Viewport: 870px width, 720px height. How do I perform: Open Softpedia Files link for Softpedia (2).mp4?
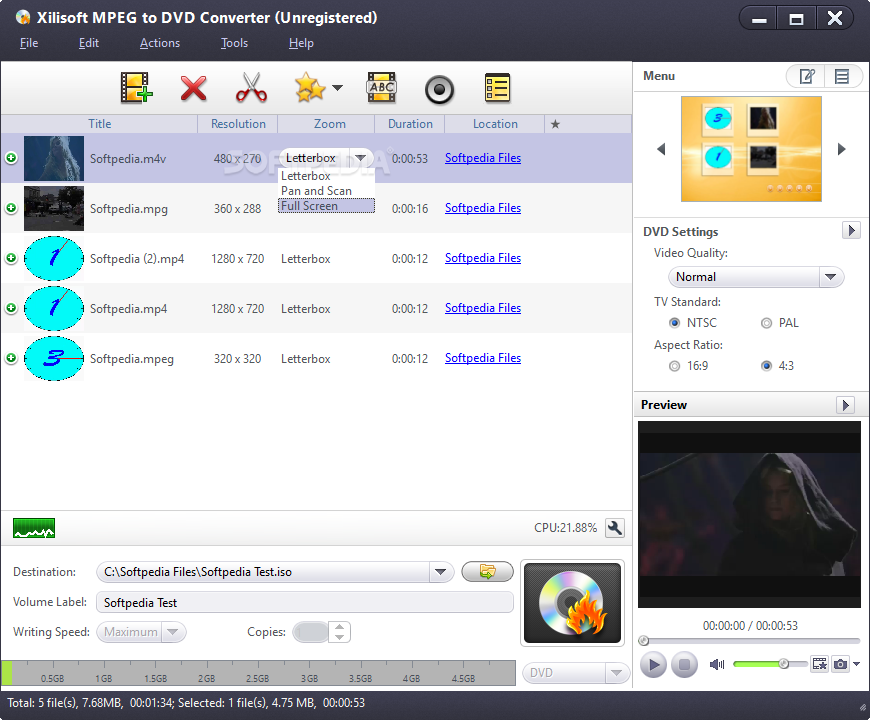pyautogui.click(x=483, y=258)
